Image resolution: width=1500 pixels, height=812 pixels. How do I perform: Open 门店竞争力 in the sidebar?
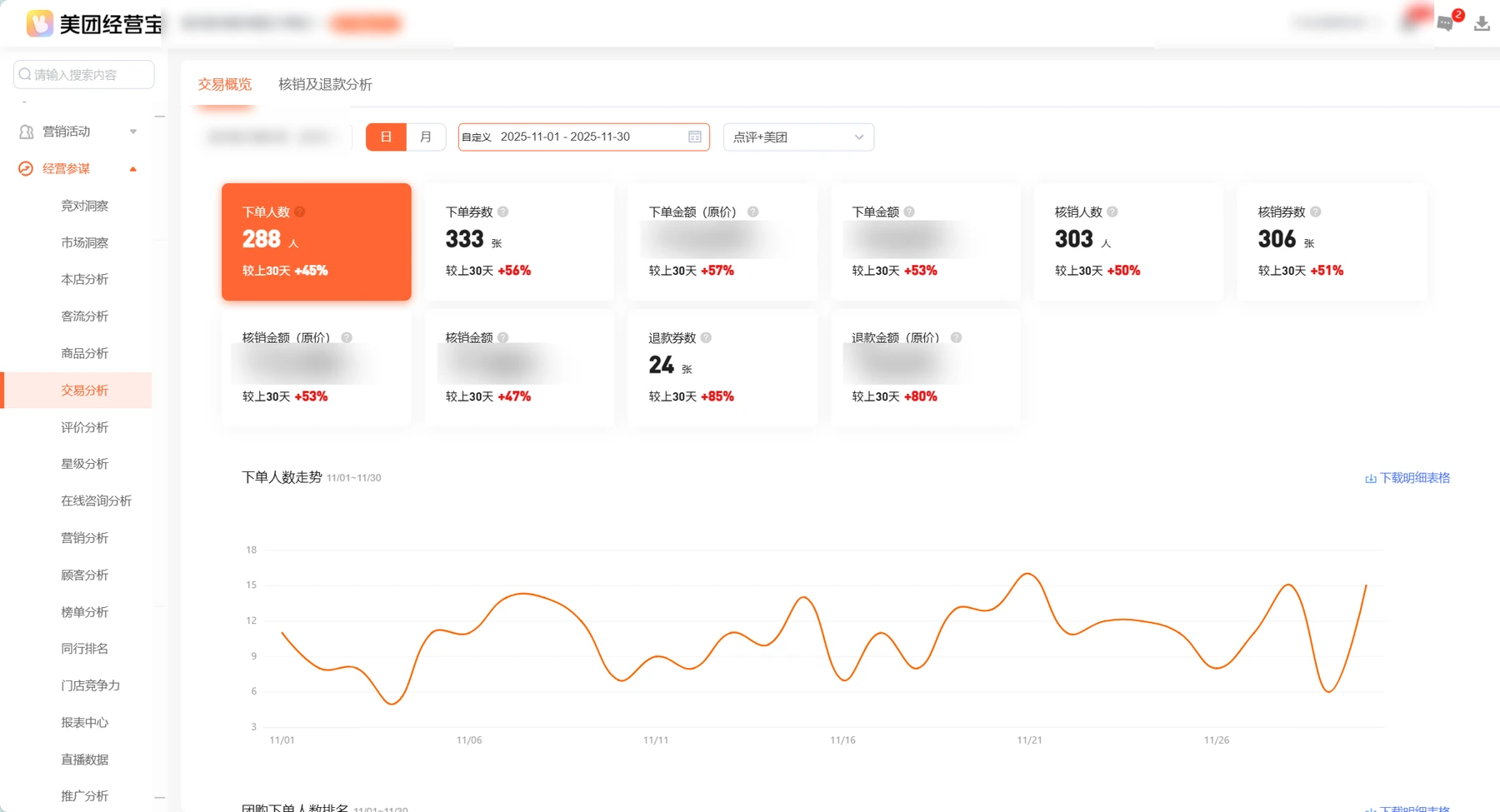90,685
